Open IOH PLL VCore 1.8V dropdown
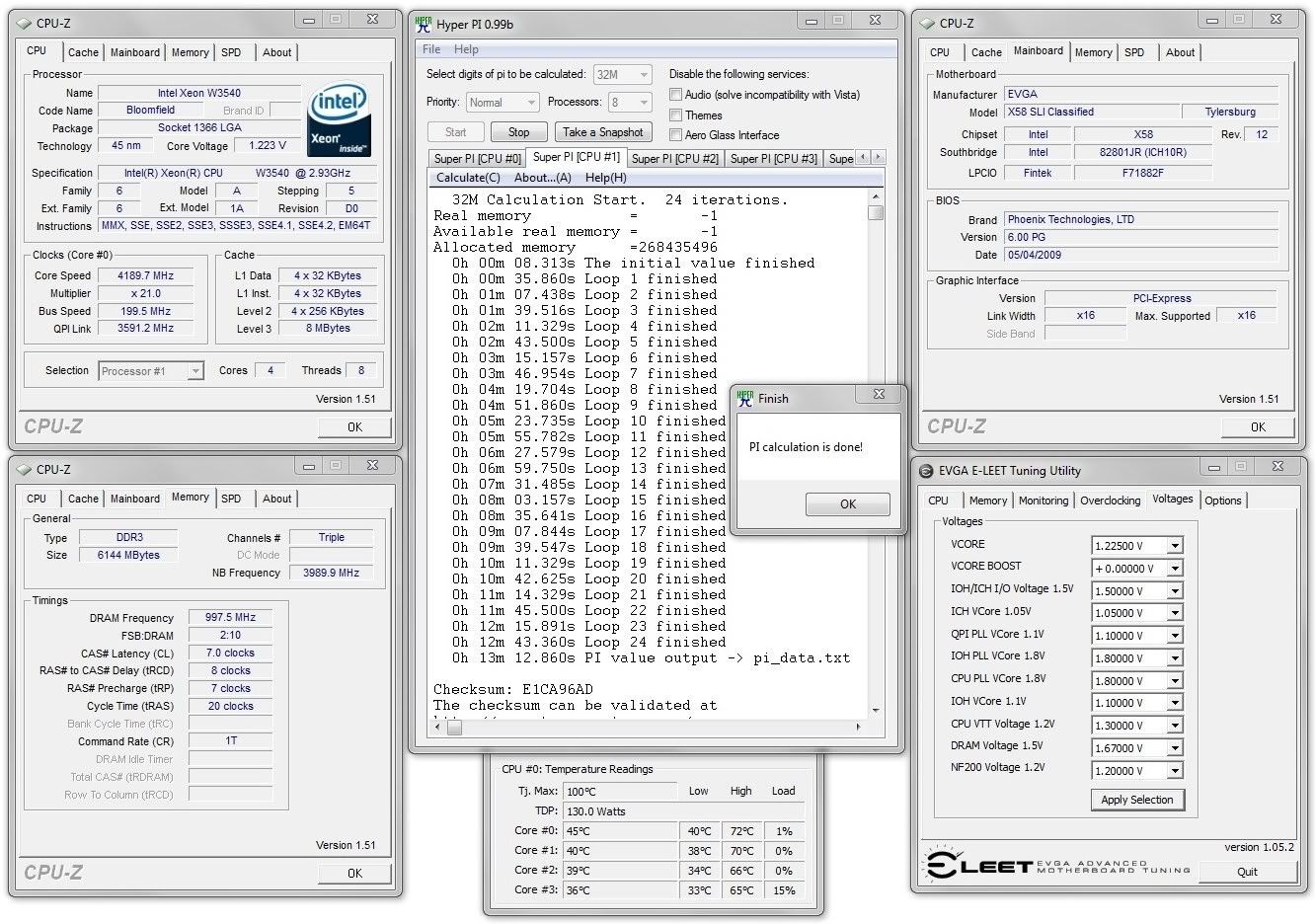 point(1175,658)
